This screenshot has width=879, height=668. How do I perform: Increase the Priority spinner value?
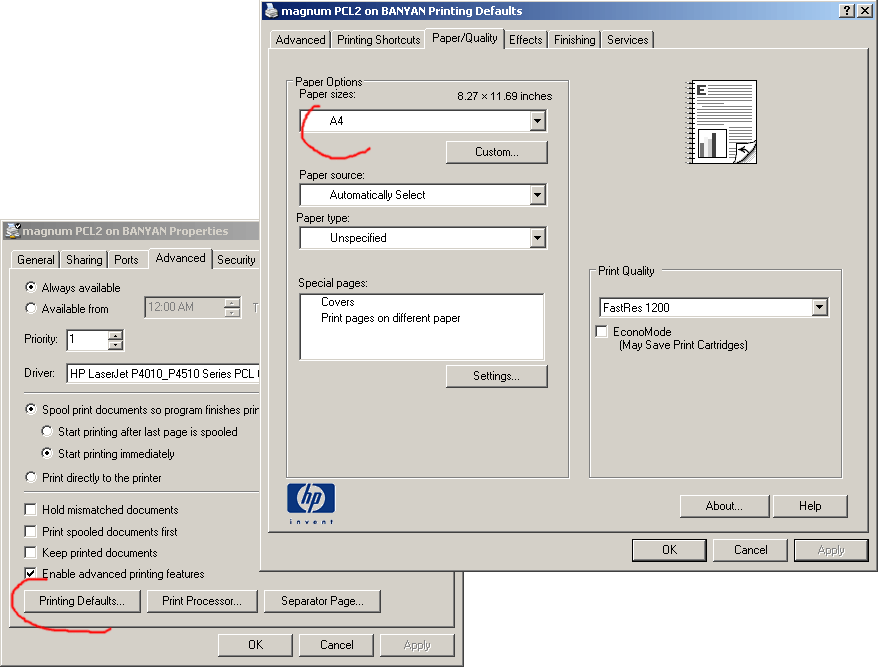pos(116,335)
